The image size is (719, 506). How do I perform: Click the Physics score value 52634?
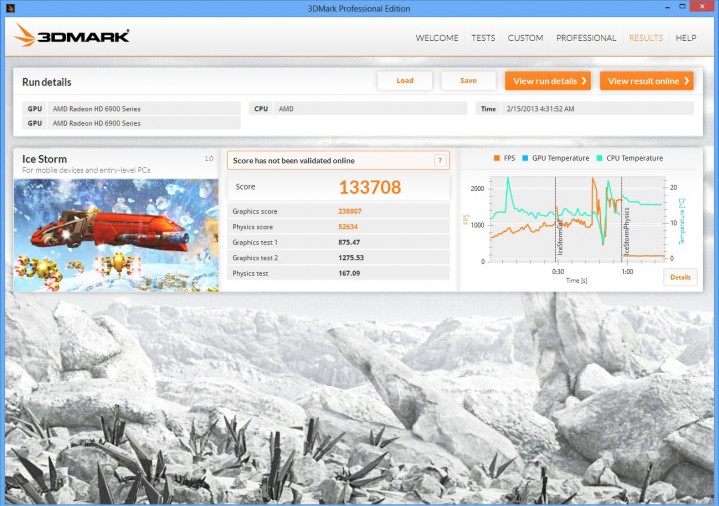click(348, 227)
